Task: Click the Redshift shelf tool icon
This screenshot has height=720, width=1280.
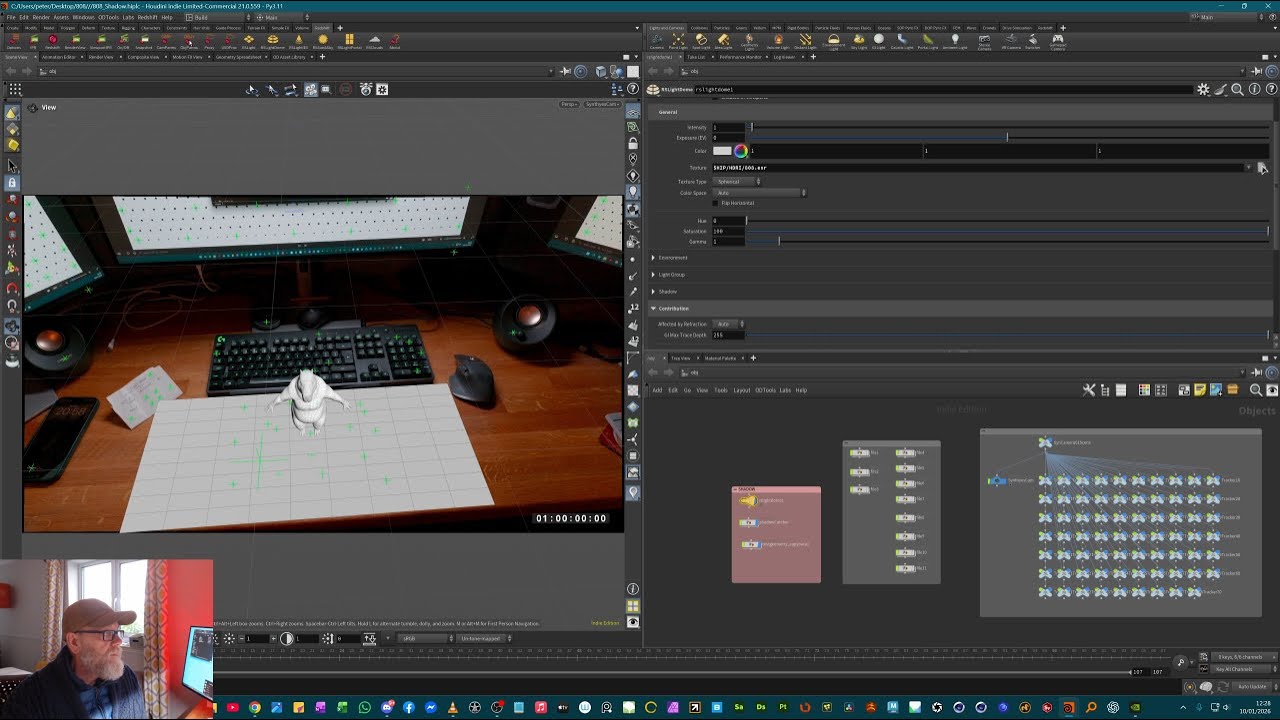Action: click(x=52, y=42)
